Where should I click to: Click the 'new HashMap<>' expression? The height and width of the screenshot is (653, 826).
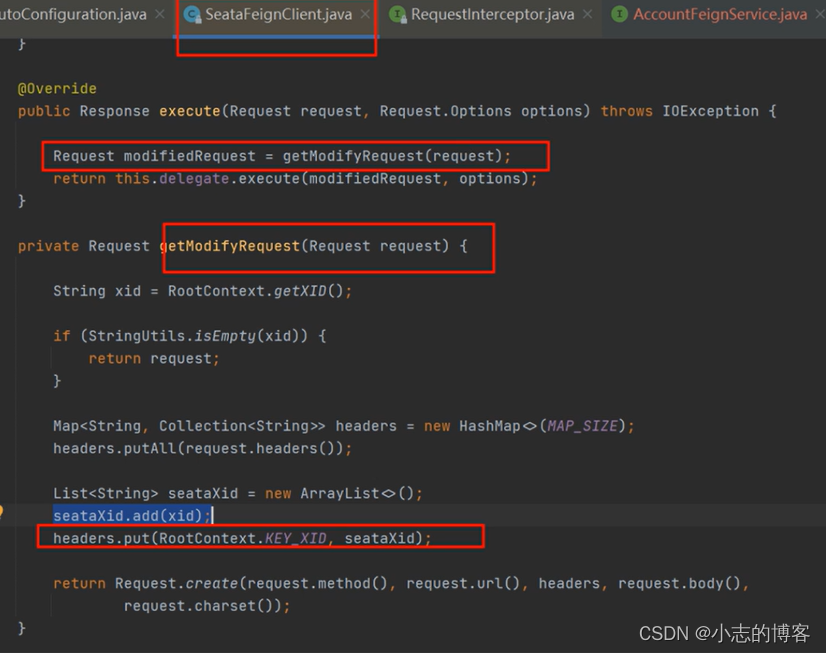click(x=480, y=426)
